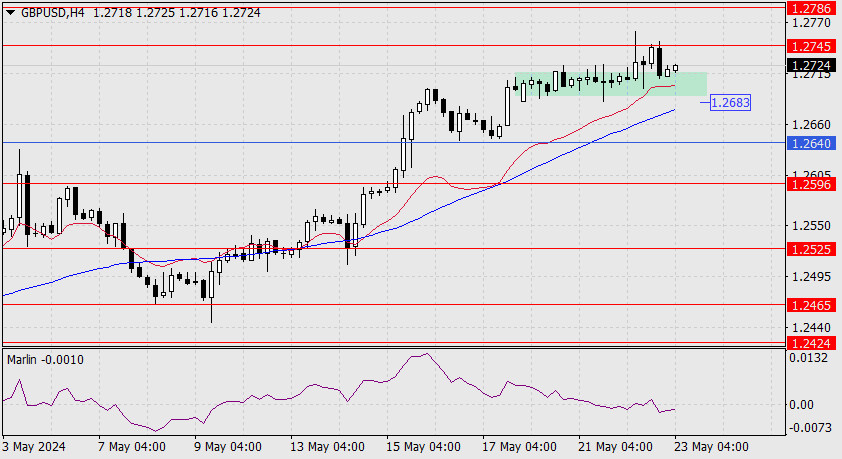The height and width of the screenshot is (459, 842).
Task: Click the current price label 1.2724
Action: coord(811,65)
